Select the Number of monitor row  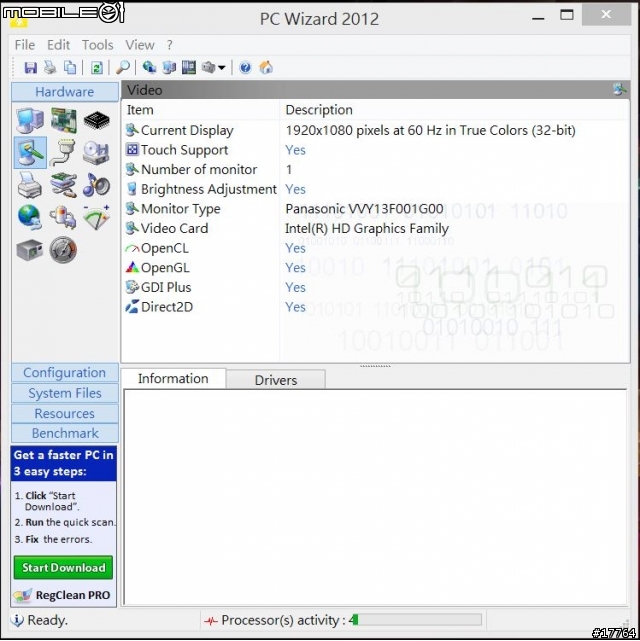[375, 170]
